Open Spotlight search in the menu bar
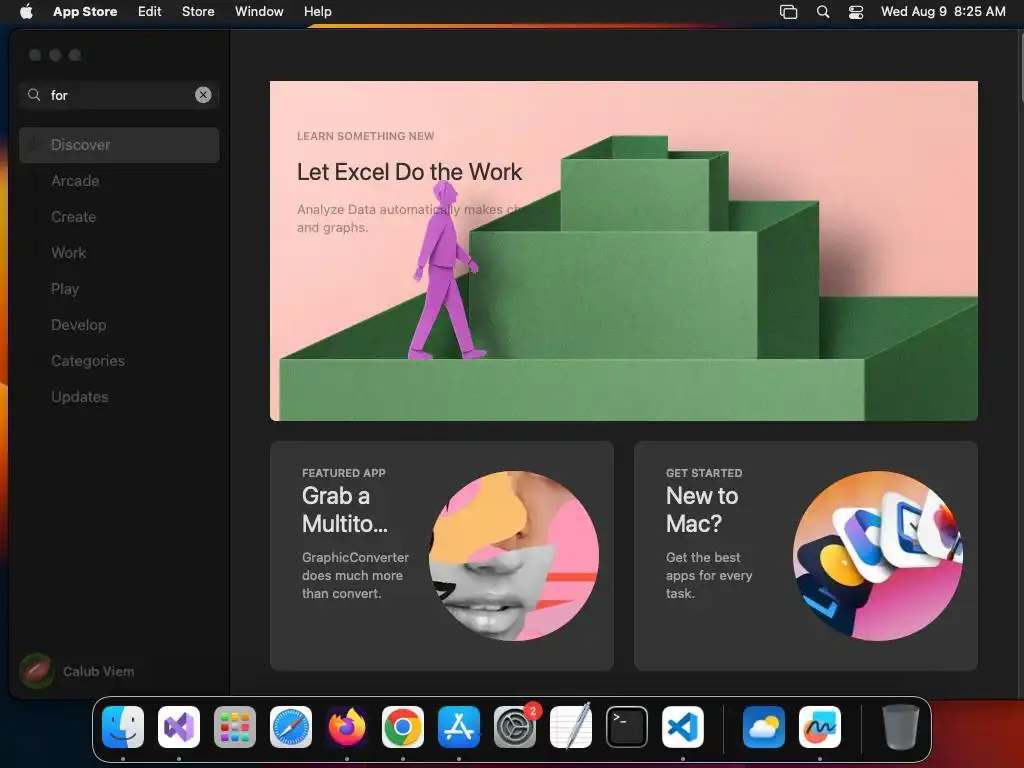1024x768 pixels. pyautogui.click(x=823, y=12)
